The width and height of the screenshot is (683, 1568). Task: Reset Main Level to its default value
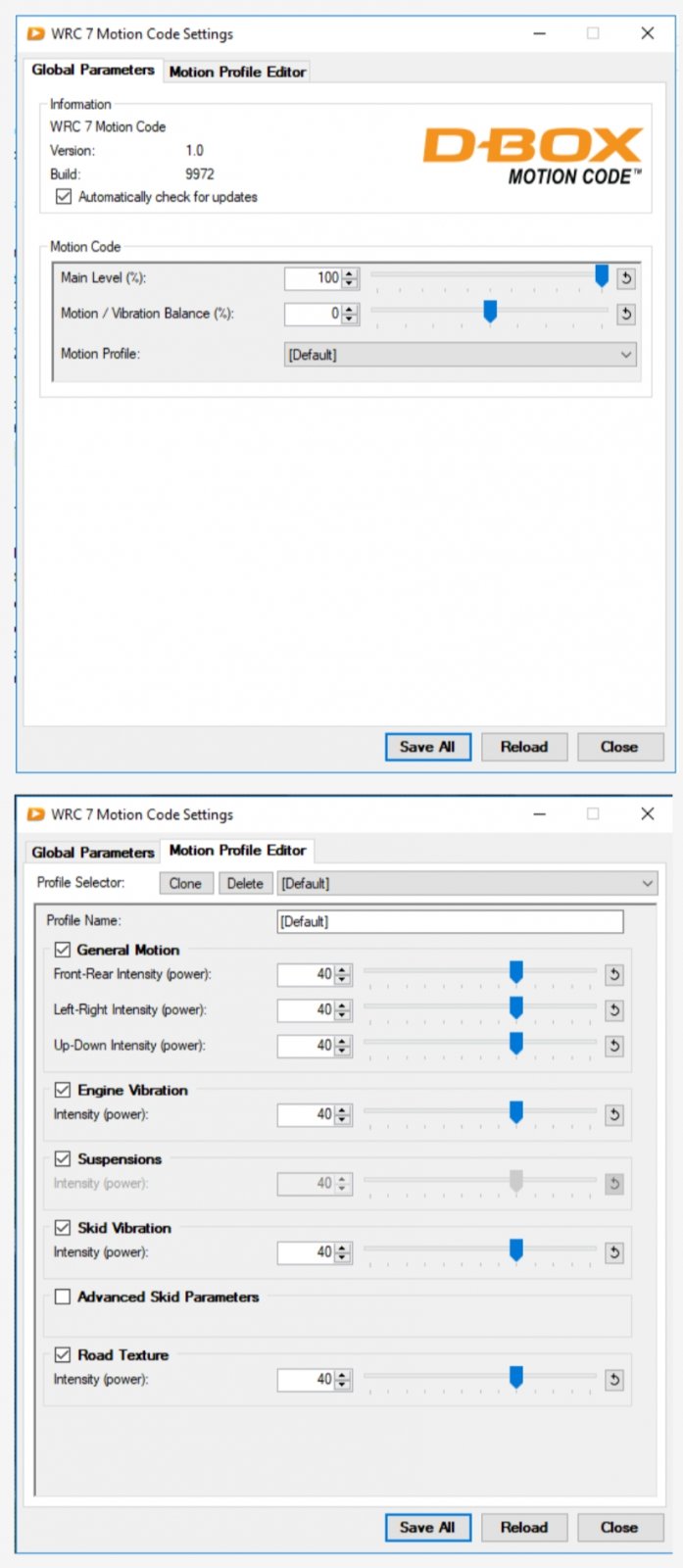(x=625, y=278)
